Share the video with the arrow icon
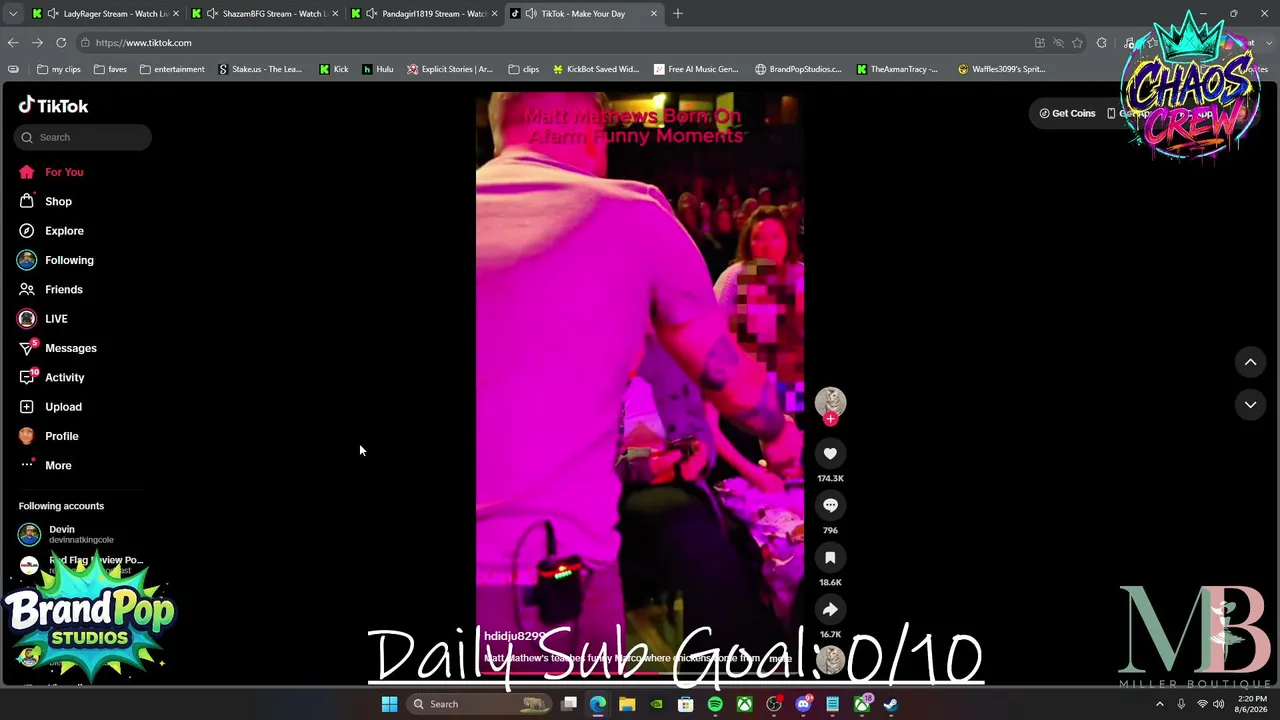Viewport: 1280px width, 720px height. [830, 610]
